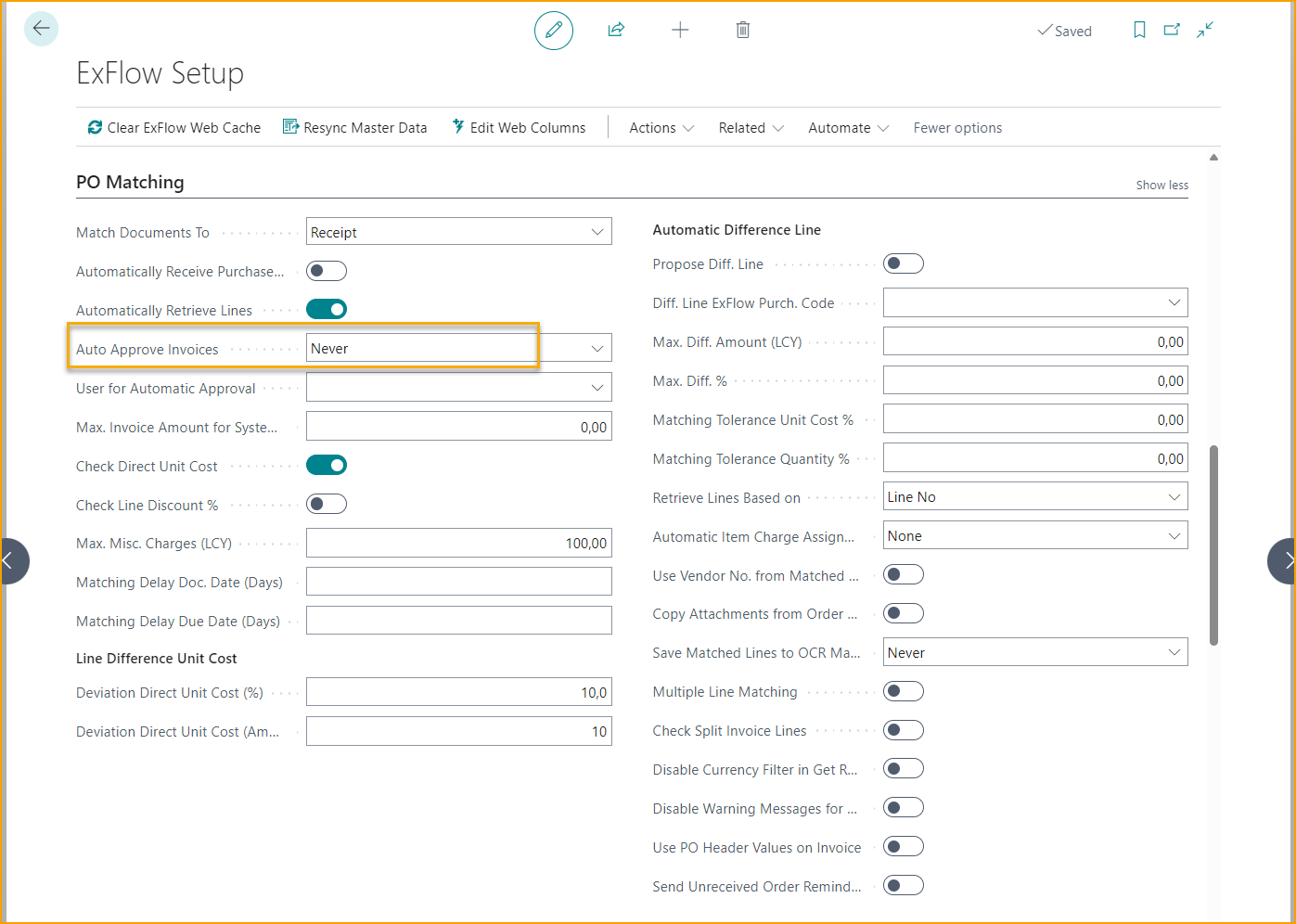The height and width of the screenshot is (924, 1296).
Task: Open the Automate menu
Action: [x=848, y=128]
